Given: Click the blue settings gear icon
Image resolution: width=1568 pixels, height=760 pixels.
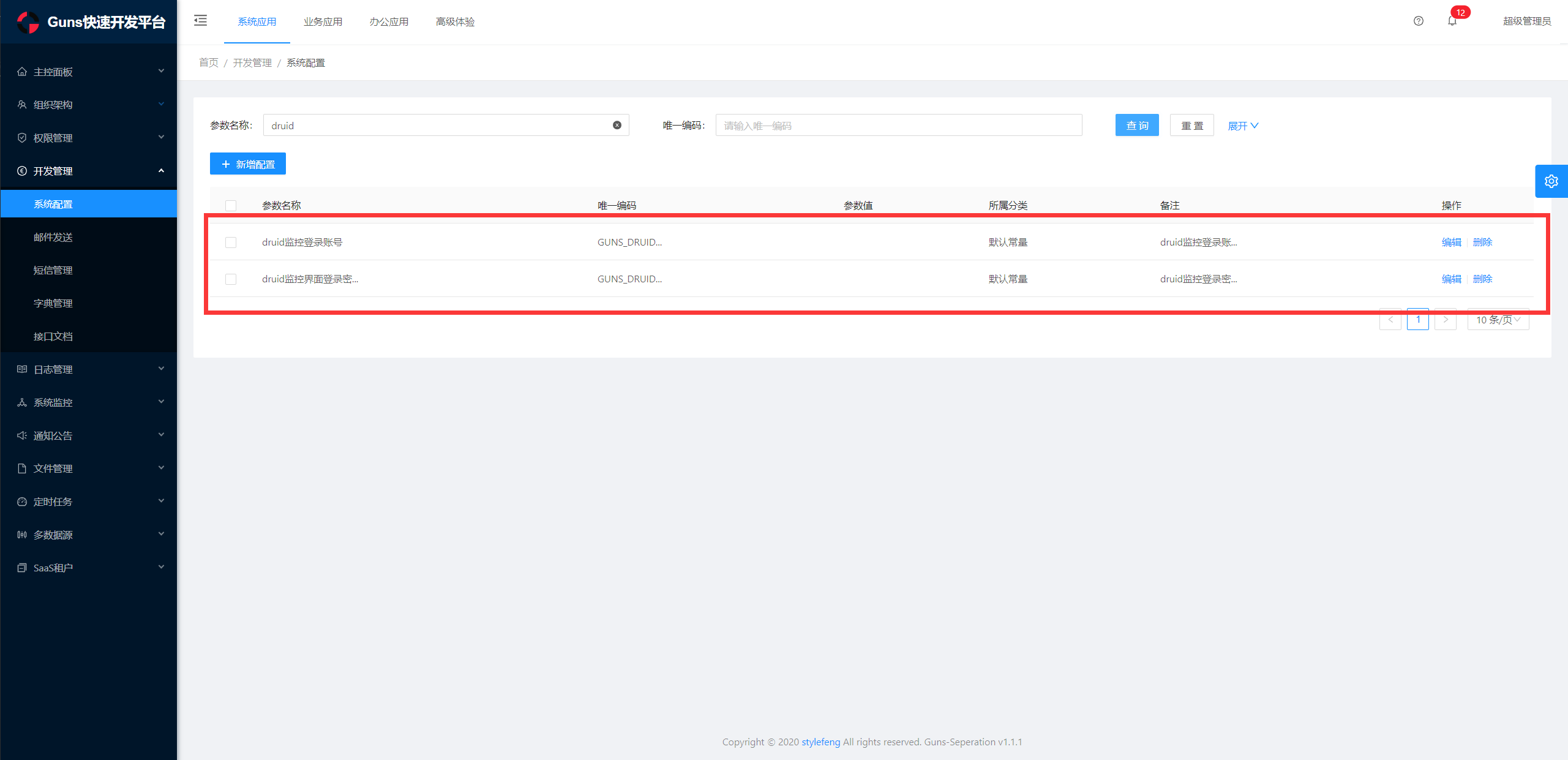Looking at the screenshot, I should (1551, 181).
